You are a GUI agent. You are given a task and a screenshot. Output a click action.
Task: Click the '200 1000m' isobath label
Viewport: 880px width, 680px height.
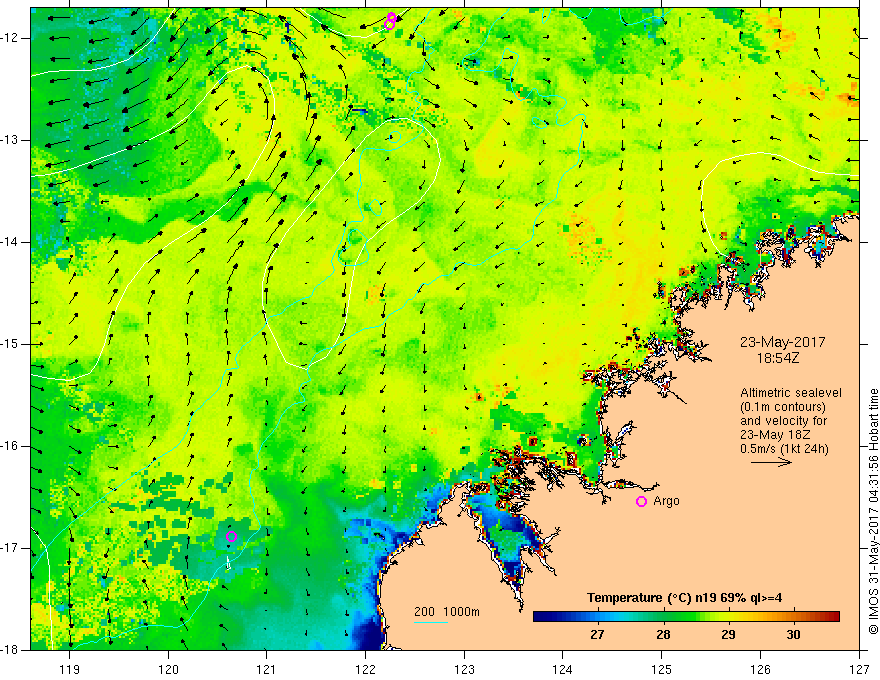447,612
